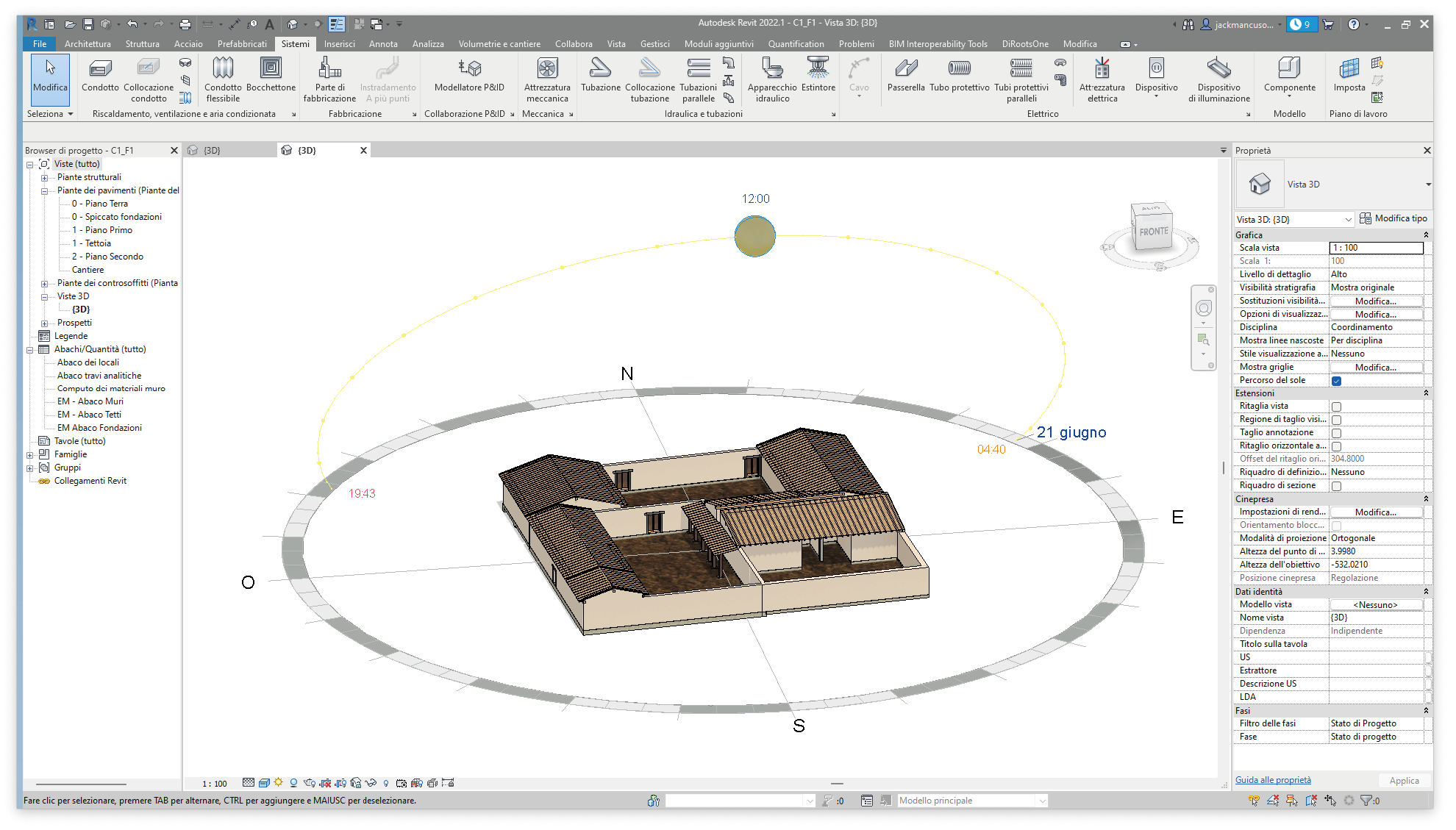The image size is (1456, 830).
Task: Click the Tubazioni parallele tool
Action: pyautogui.click(x=698, y=81)
